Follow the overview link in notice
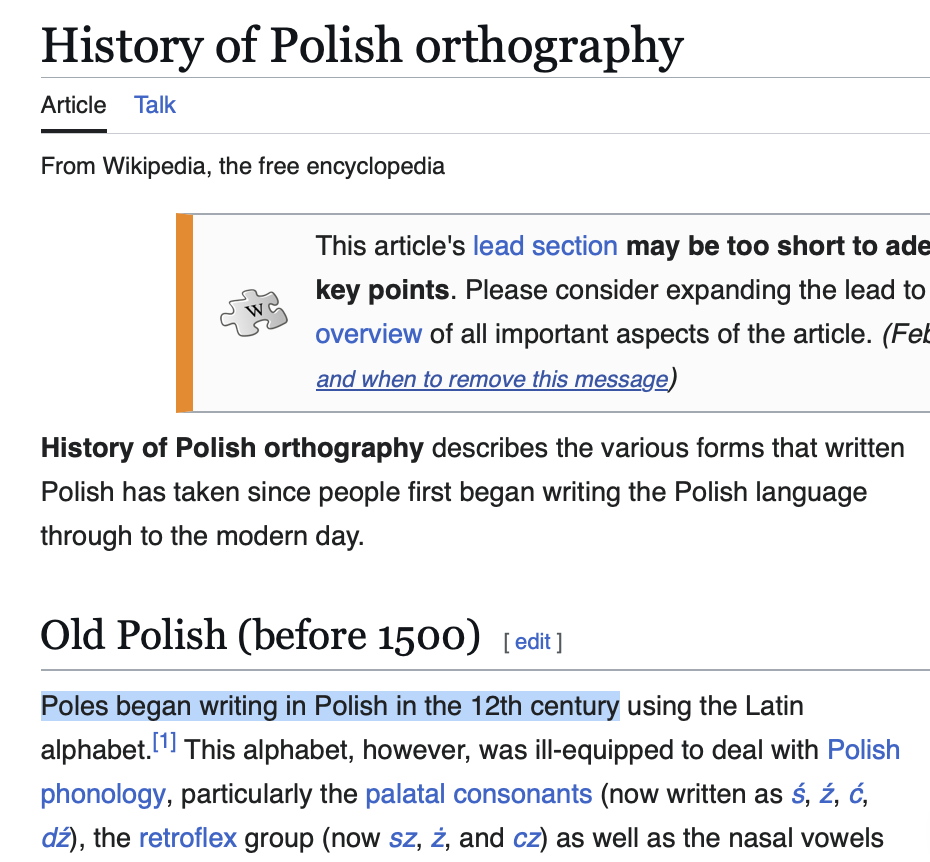The width and height of the screenshot is (930, 862). [368, 334]
